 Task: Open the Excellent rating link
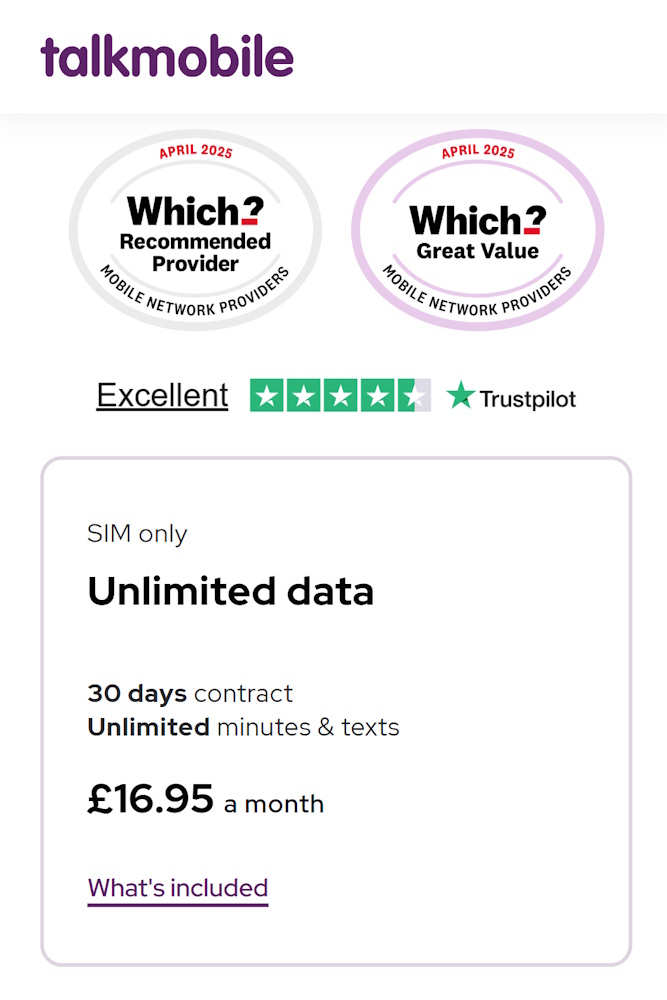point(162,395)
